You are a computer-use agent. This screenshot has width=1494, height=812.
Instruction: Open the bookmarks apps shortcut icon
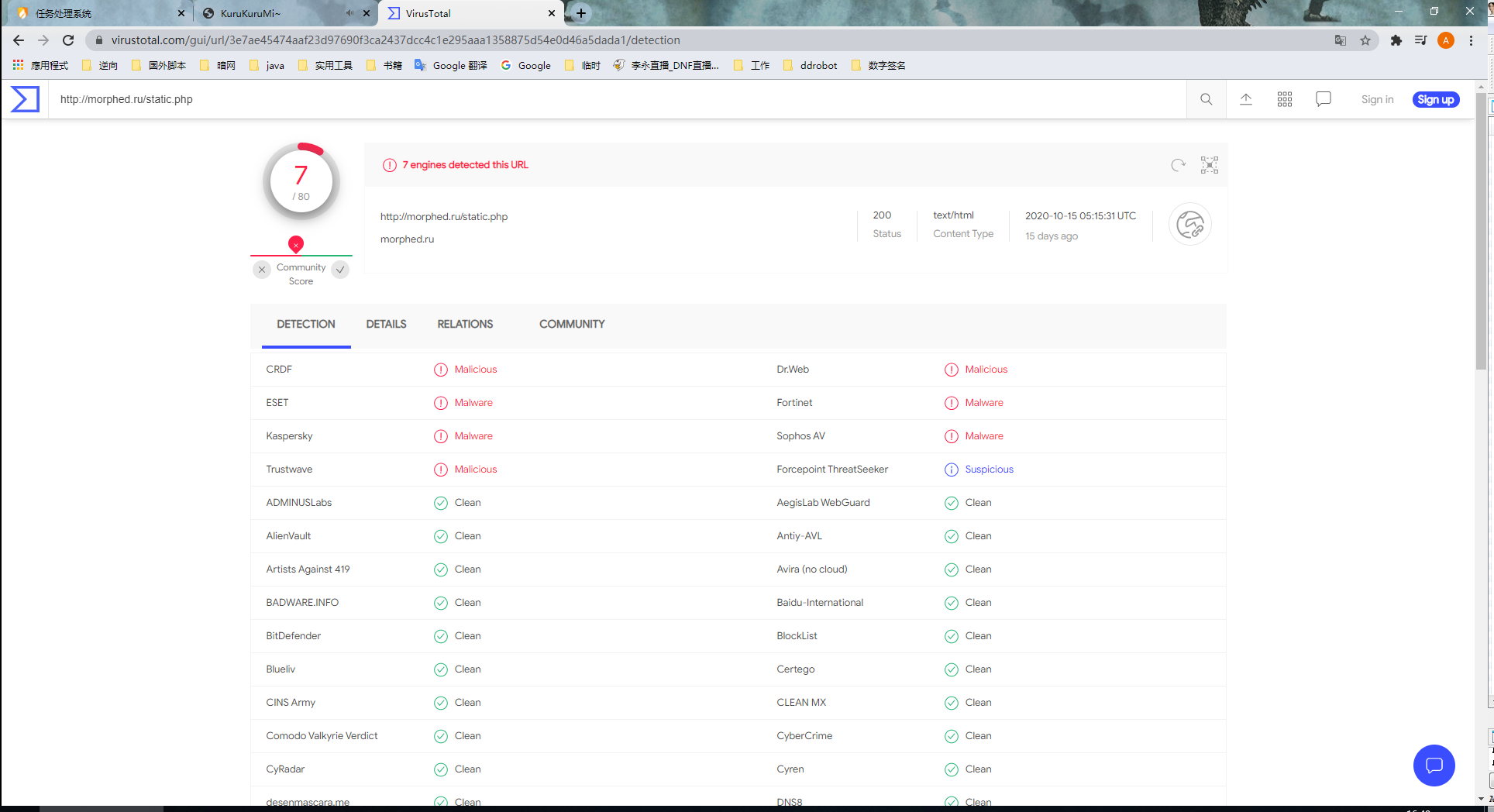click(19, 65)
